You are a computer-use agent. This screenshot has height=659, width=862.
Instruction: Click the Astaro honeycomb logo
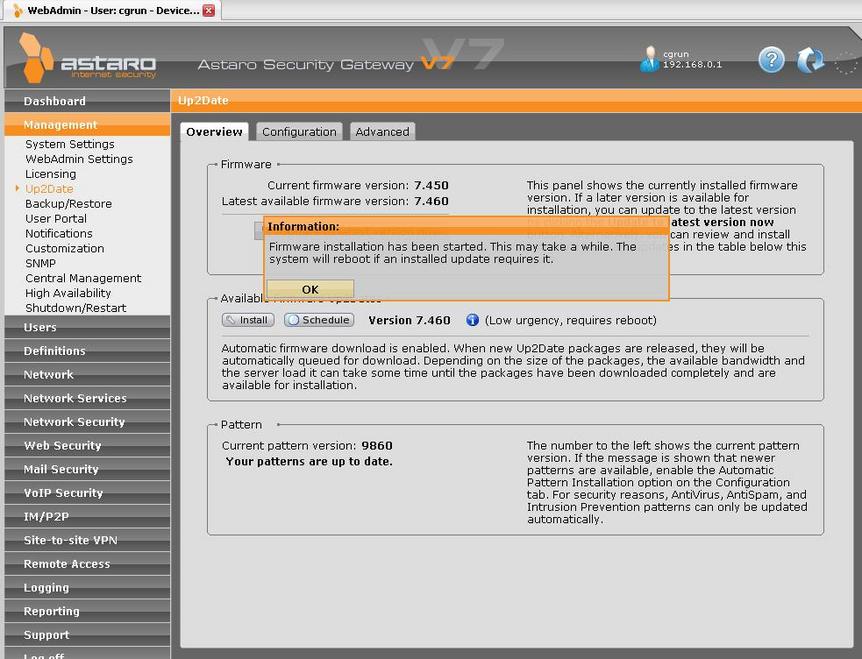coord(36,58)
